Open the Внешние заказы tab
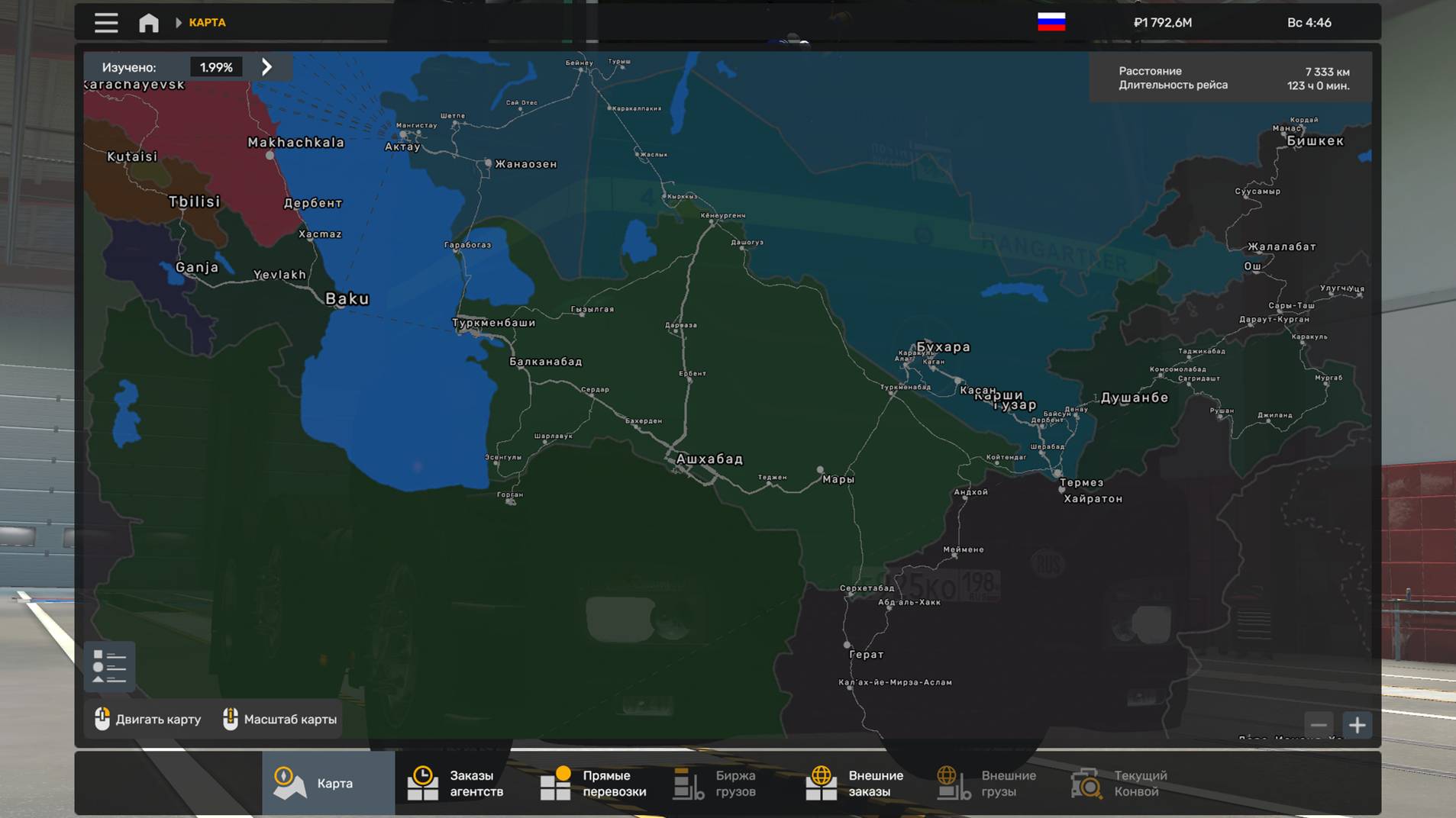 coord(860,783)
